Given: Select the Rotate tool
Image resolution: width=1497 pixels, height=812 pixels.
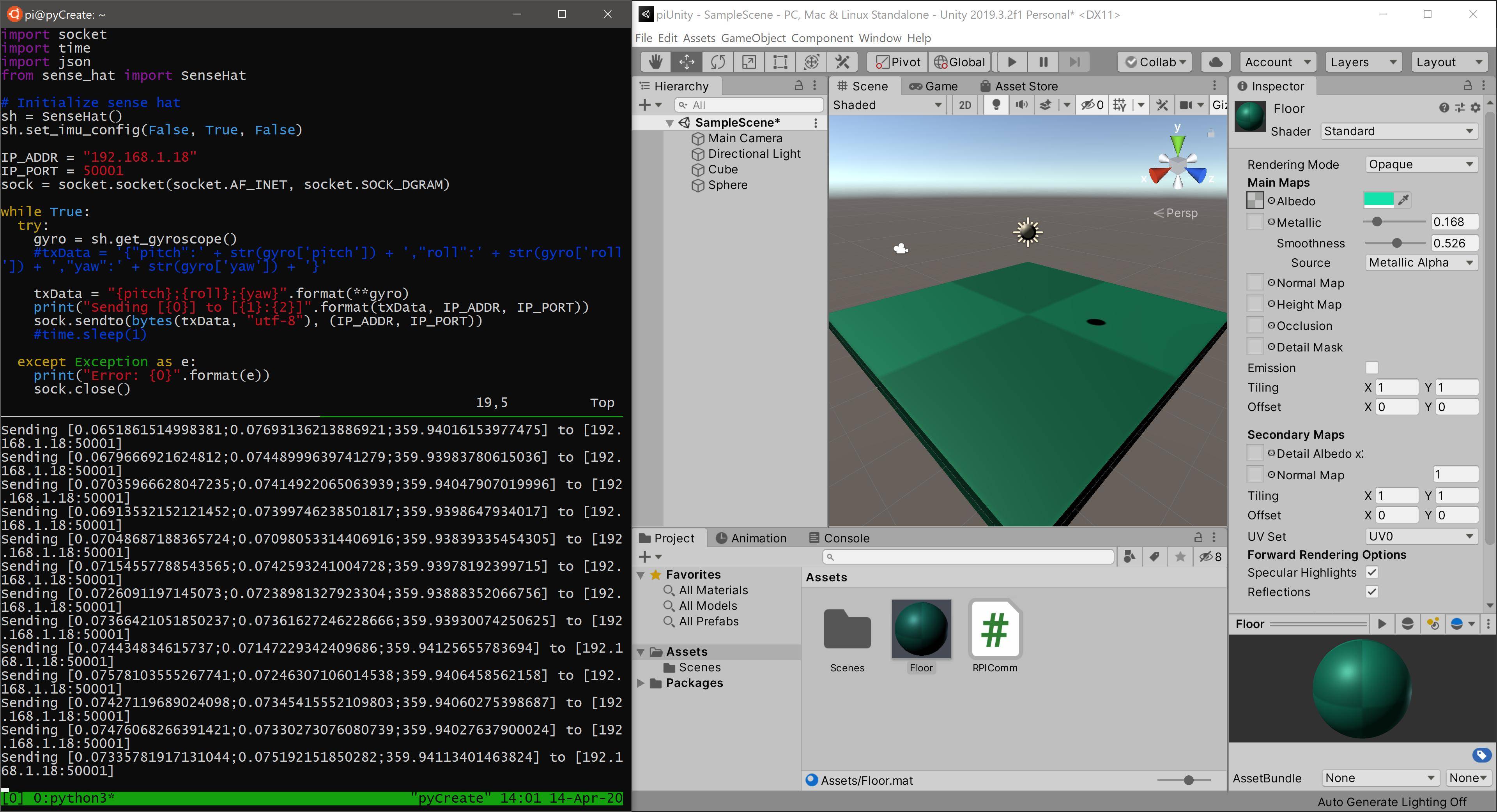Looking at the screenshot, I should click(x=718, y=62).
